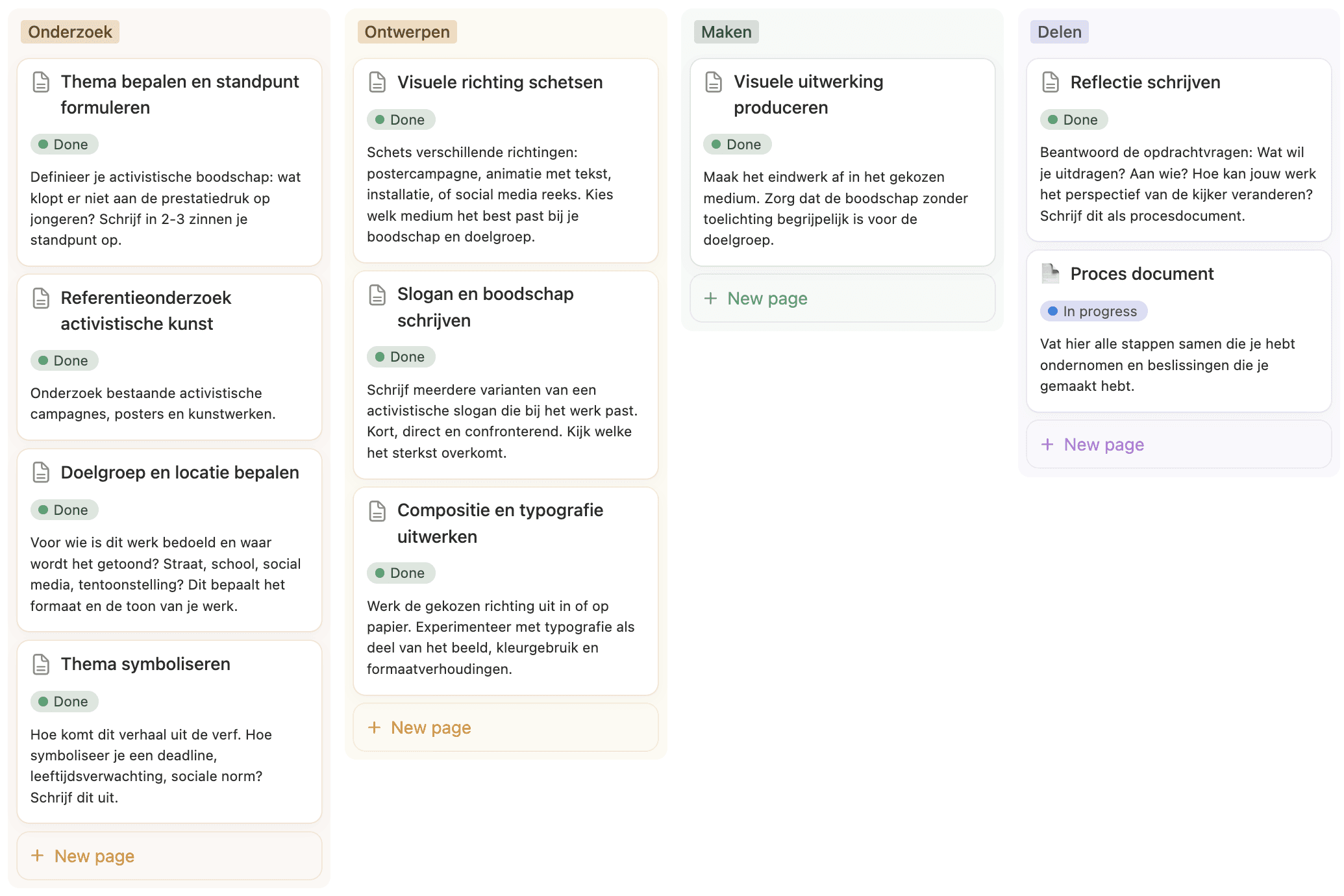
Task: Open Done status on Compositie en typografie card
Action: [401, 573]
